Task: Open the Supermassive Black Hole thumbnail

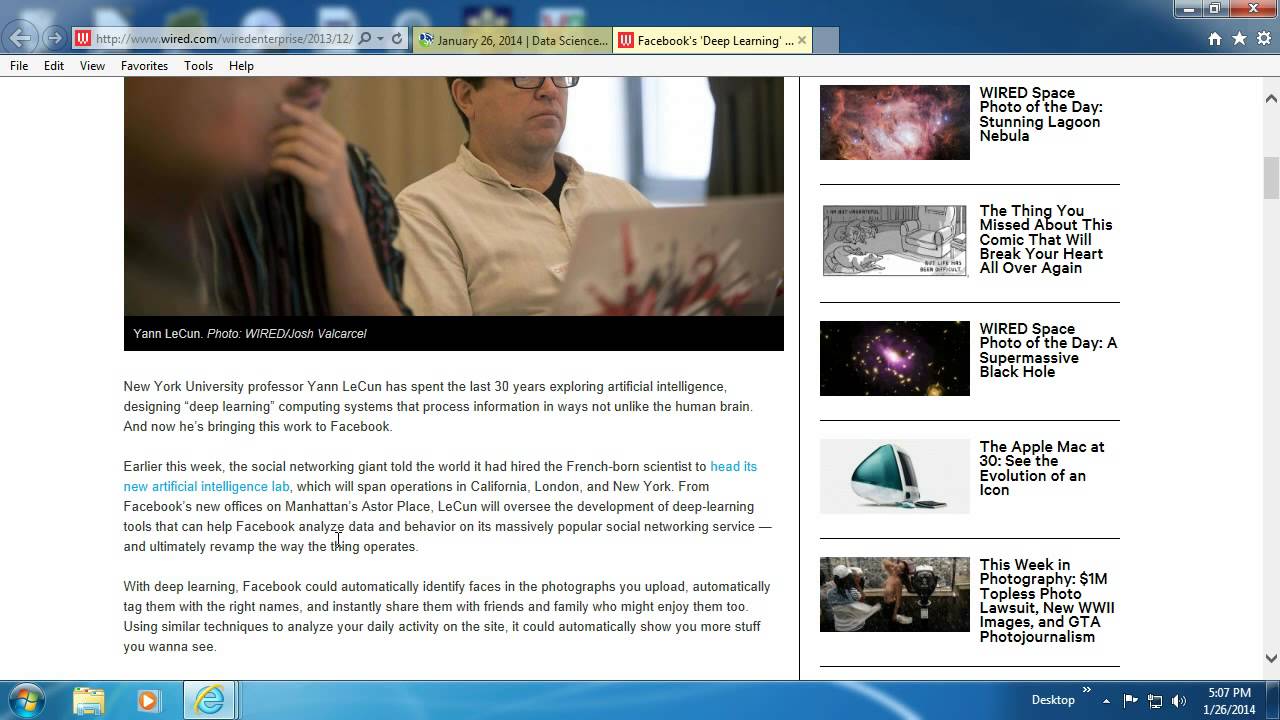Action: [895, 358]
